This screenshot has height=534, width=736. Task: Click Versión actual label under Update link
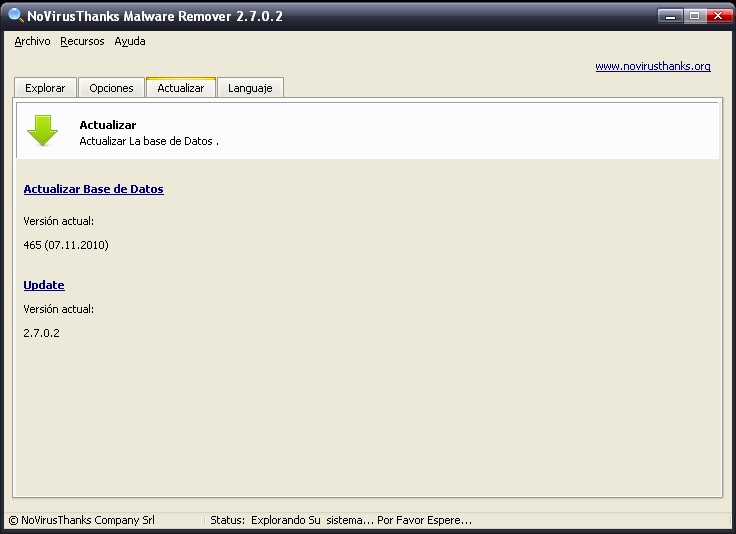(x=59, y=309)
